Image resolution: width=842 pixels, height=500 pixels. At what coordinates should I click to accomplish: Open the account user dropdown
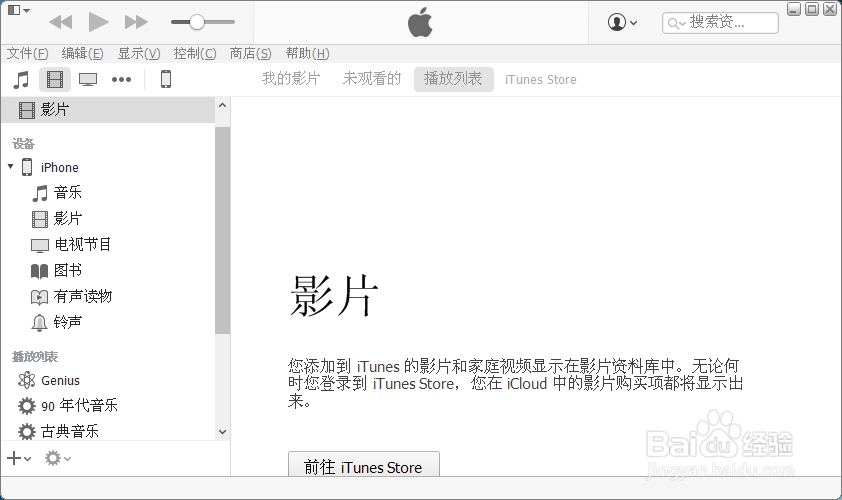pyautogui.click(x=622, y=23)
